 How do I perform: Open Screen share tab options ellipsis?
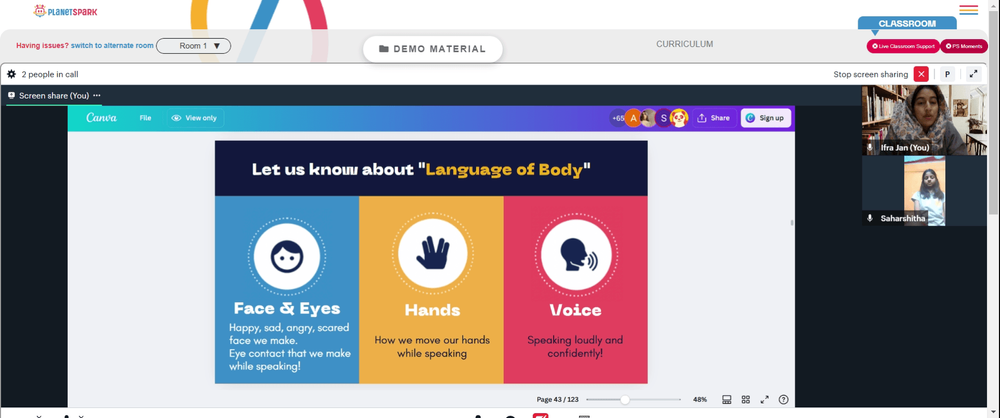tap(97, 96)
